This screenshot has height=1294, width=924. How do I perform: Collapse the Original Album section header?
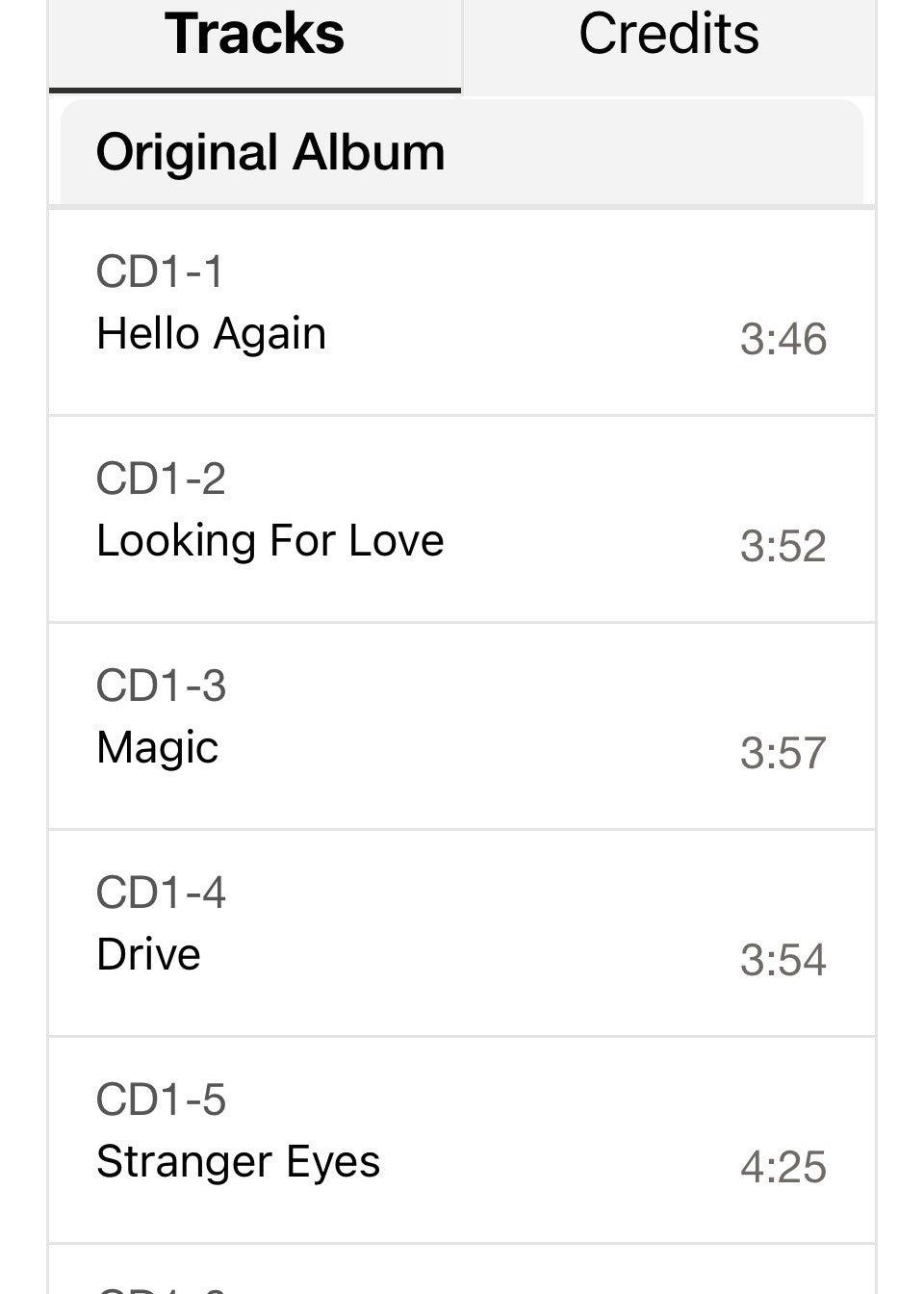click(x=462, y=152)
